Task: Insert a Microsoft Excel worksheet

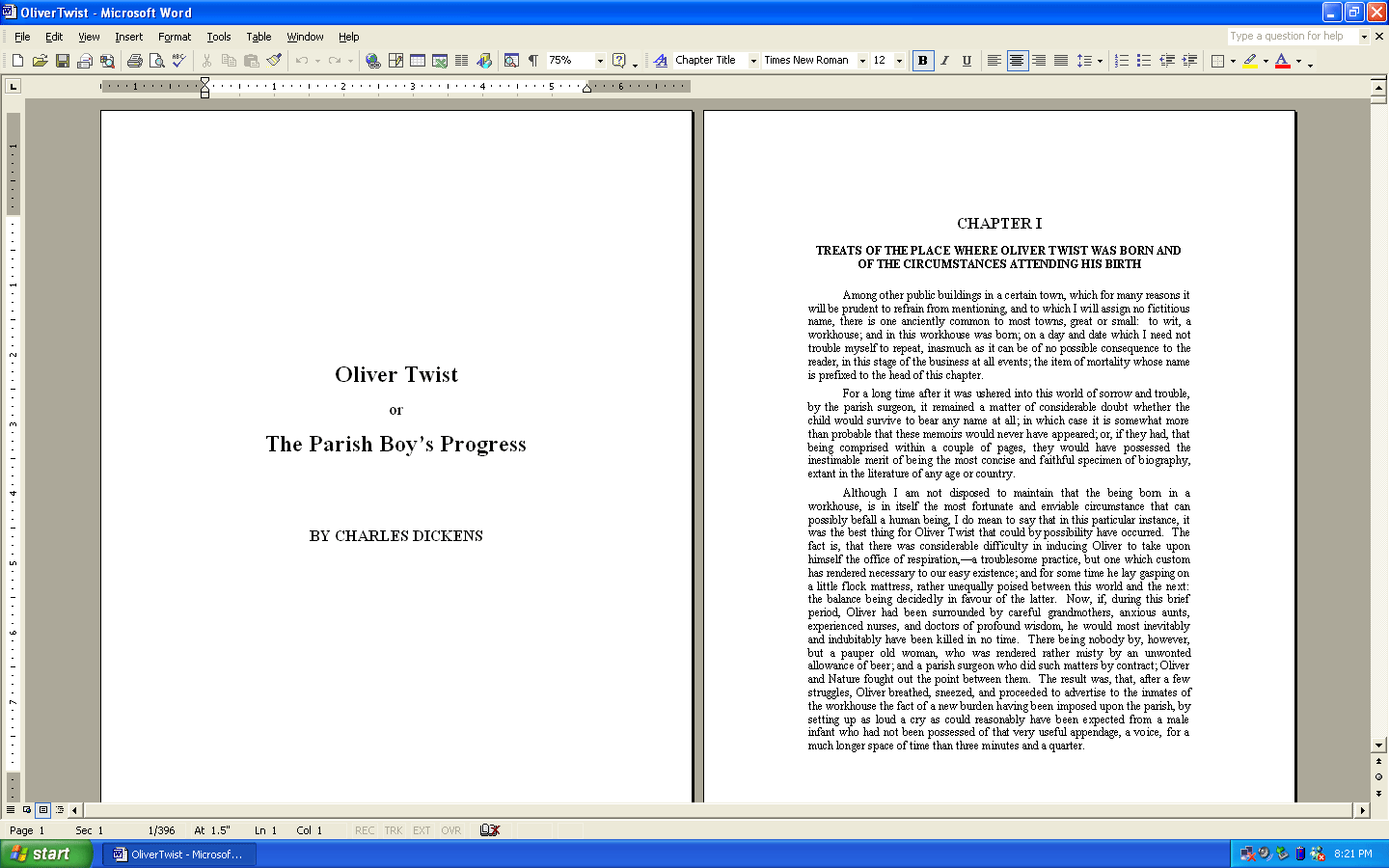Action: point(440,61)
